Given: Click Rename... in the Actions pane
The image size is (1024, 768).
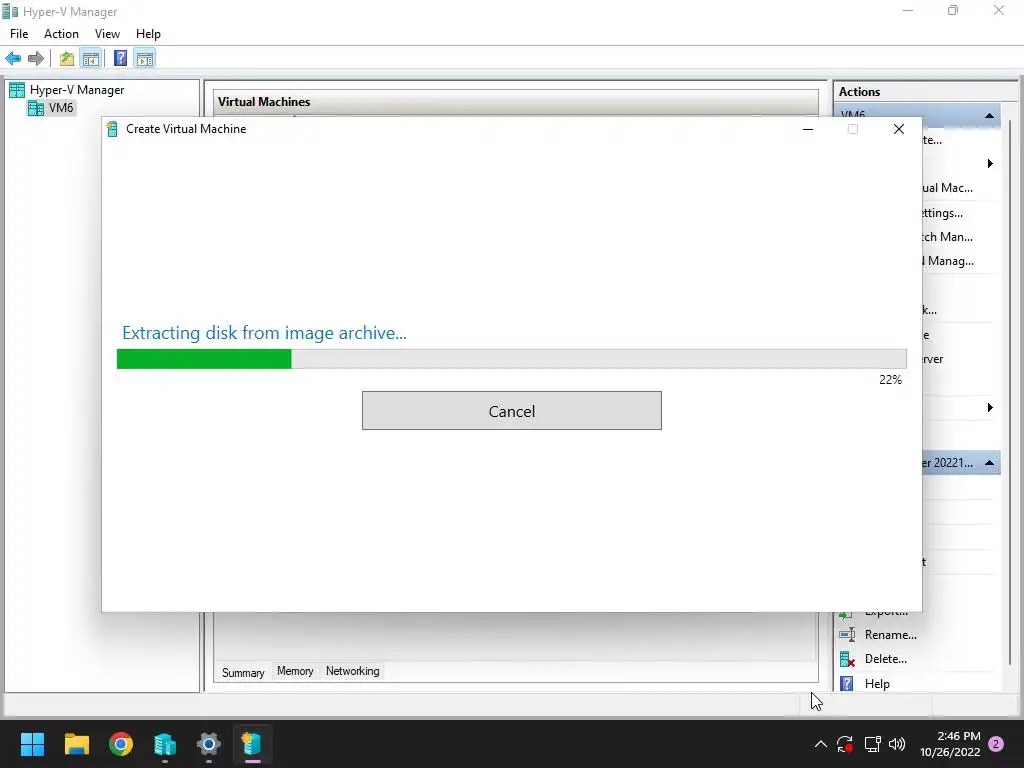Looking at the screenshot, I should pos(891,635).
